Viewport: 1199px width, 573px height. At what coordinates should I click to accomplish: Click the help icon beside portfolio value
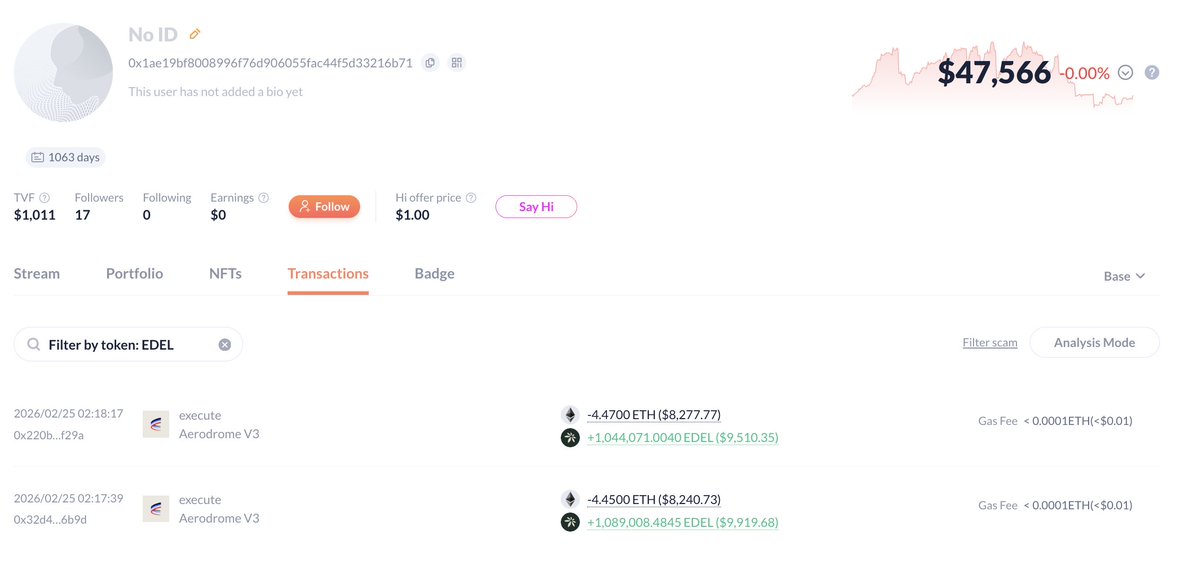tap(1152, 73)
